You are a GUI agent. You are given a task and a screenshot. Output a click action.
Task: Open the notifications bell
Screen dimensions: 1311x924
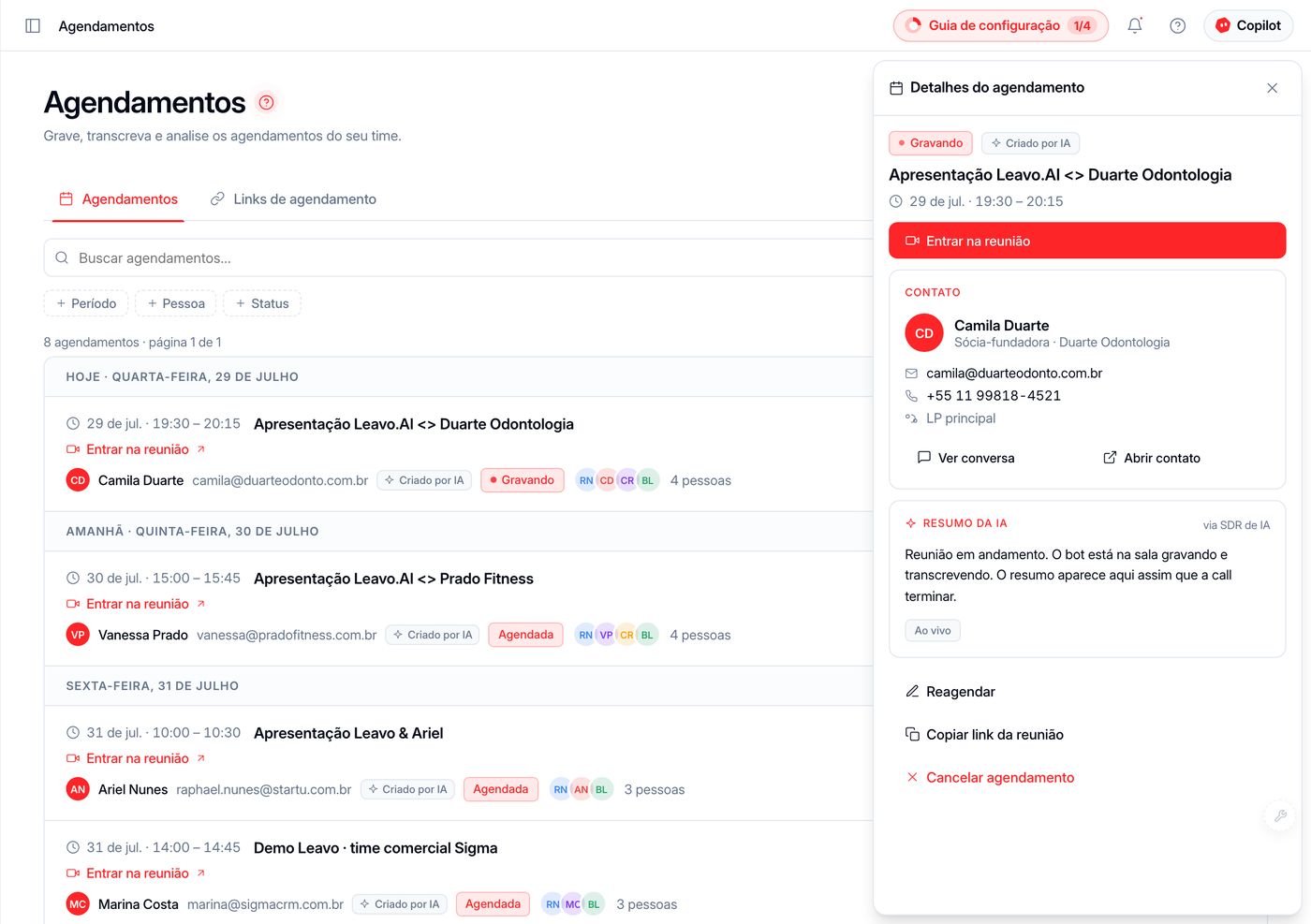click(x=1134, y=26)
